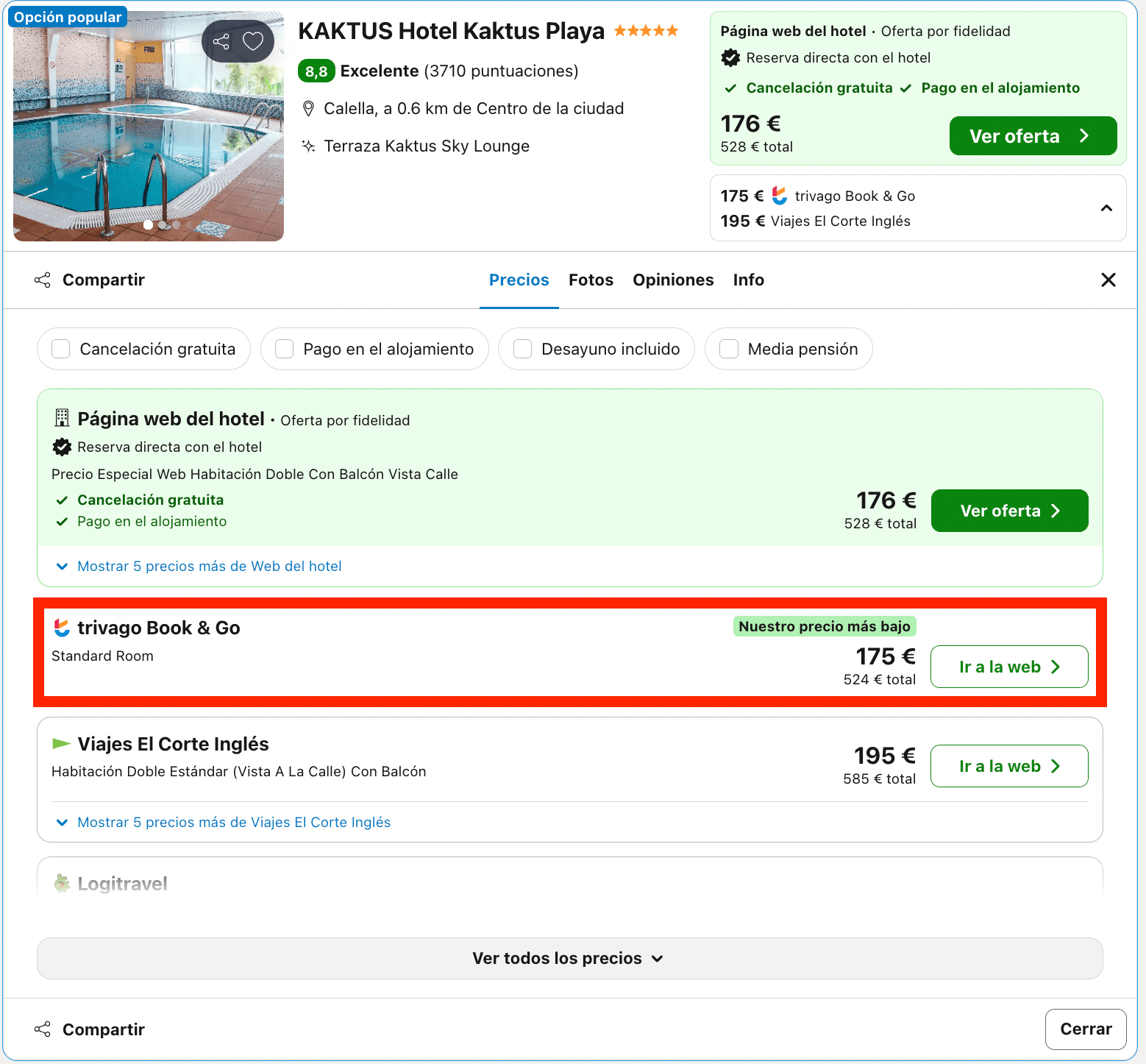Viewport: 1146px width, 1064px height.
Task: Open the Info tab
Action: (748, 280)
